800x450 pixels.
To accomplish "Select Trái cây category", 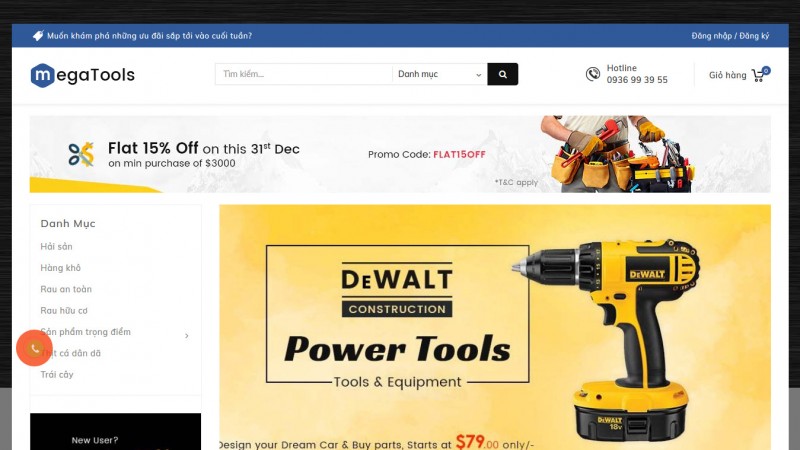I will click(57, 374).
